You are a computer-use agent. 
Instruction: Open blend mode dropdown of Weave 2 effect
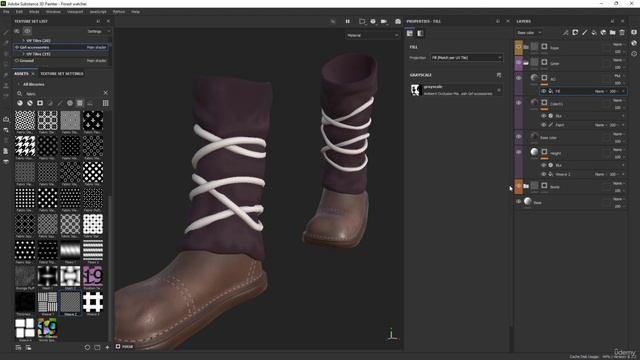(600, 174)
